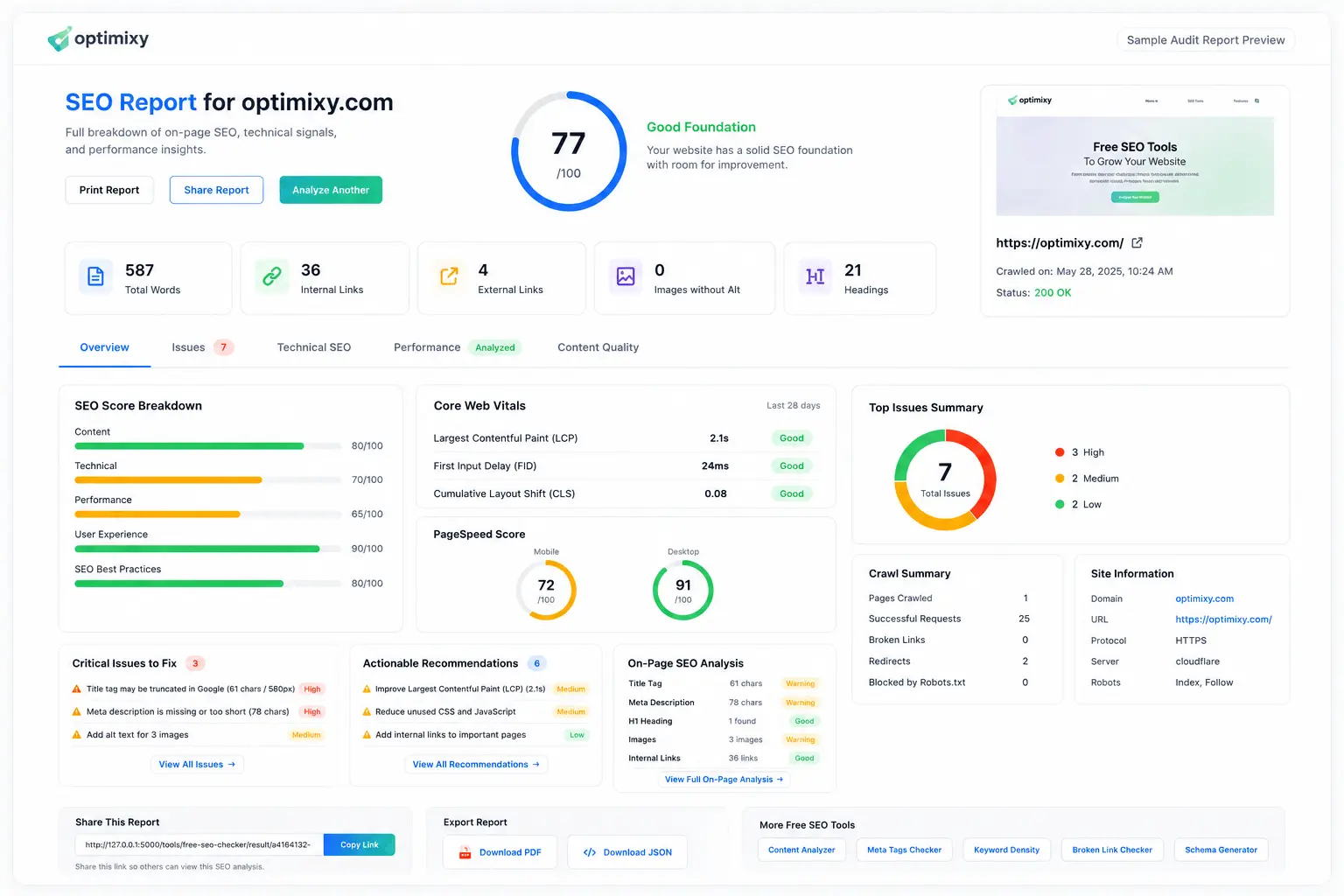Click the Optimixy logo icon
The width and height of the screenshot is (1344, 896).
pos(59,38)
